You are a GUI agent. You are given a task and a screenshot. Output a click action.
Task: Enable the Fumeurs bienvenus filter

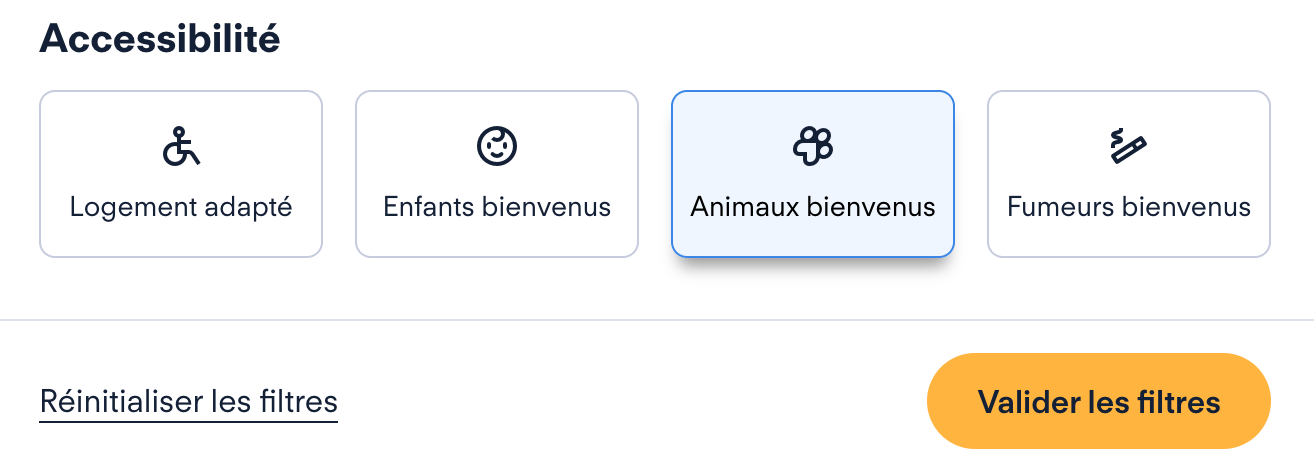[1129, 174]
